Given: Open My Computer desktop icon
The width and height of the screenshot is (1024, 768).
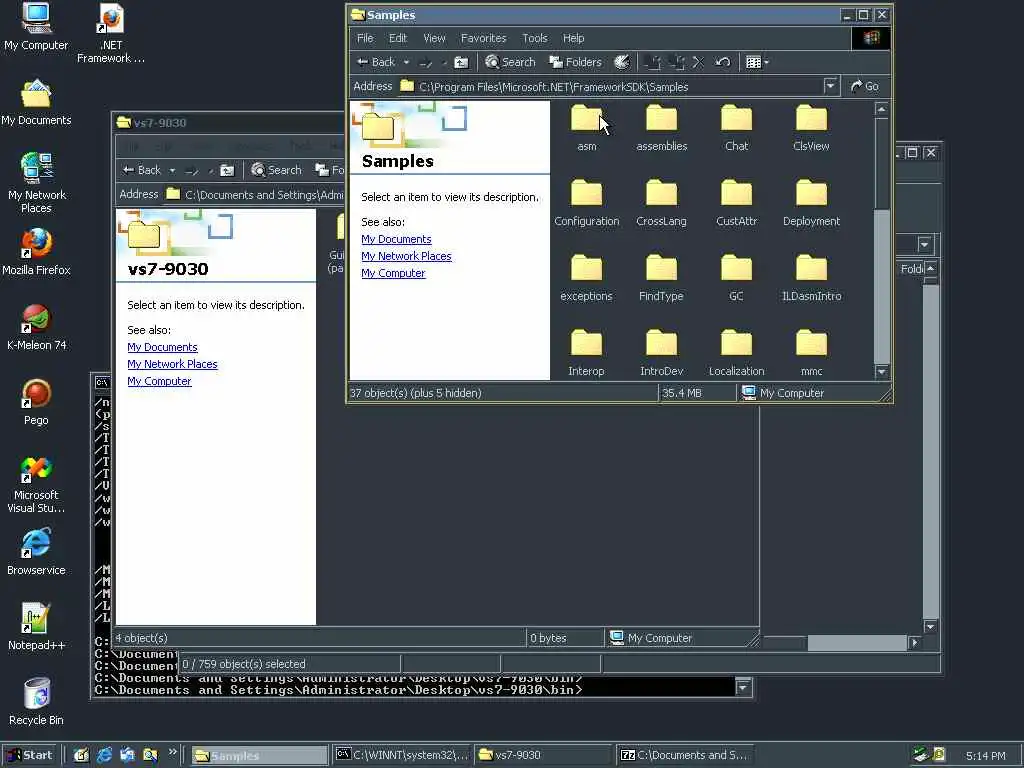Looking at the screenshot, I should click(36, 27).
